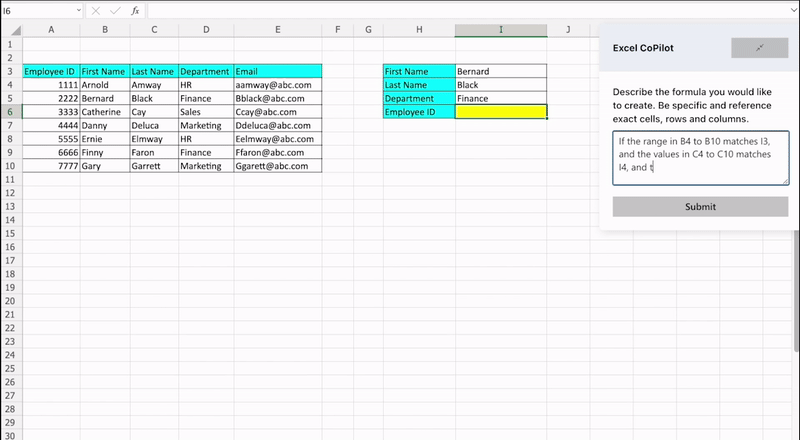Select employee ID cell 4444
This screenshot has height=440, width=800.
pyautogui.click(x=50, y=127)
